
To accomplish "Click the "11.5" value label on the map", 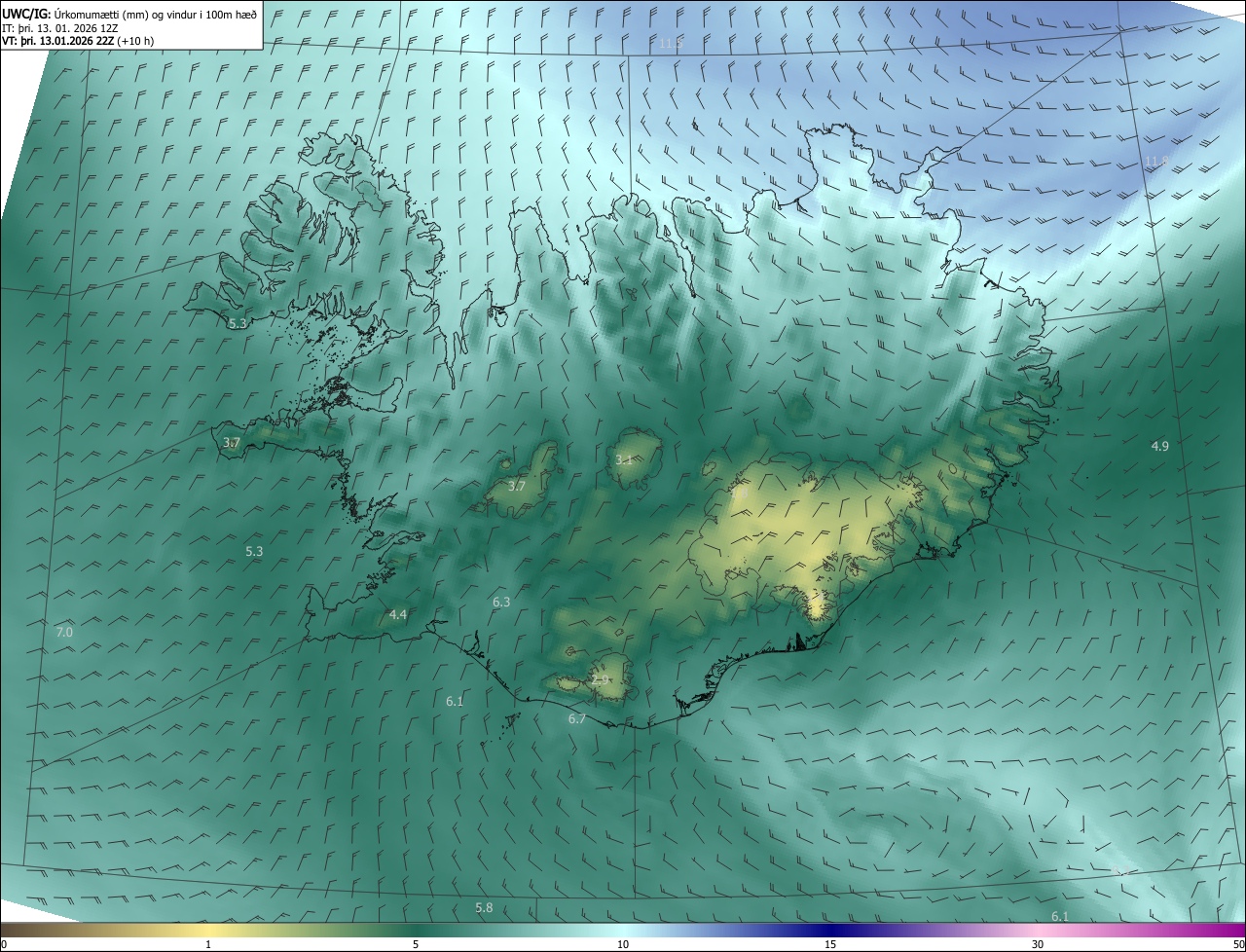I will click(671, 44).
